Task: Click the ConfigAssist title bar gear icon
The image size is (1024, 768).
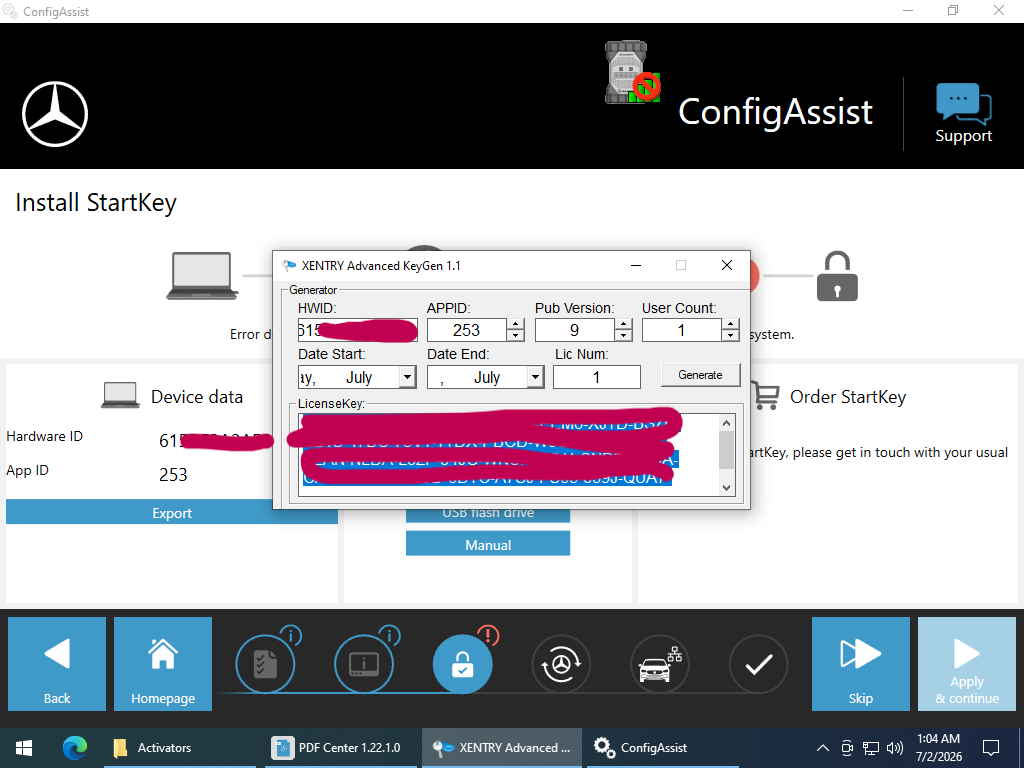Action: point(10,11)
